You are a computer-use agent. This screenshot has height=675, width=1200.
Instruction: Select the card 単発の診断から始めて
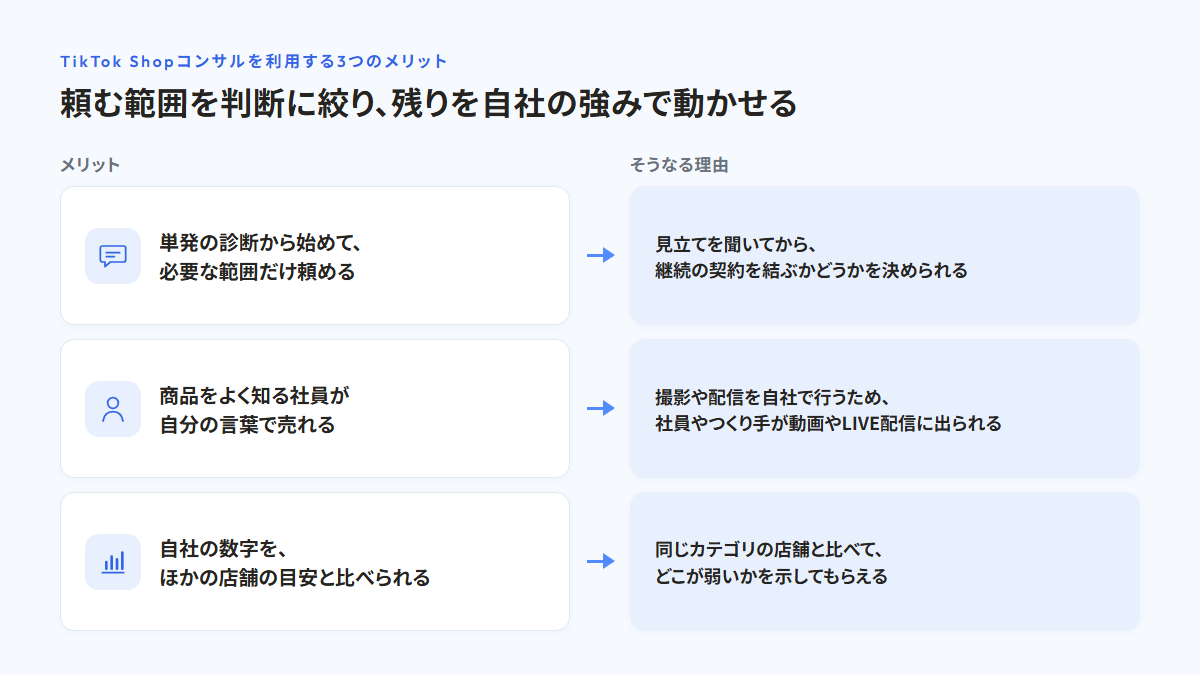tap(315, 256)
